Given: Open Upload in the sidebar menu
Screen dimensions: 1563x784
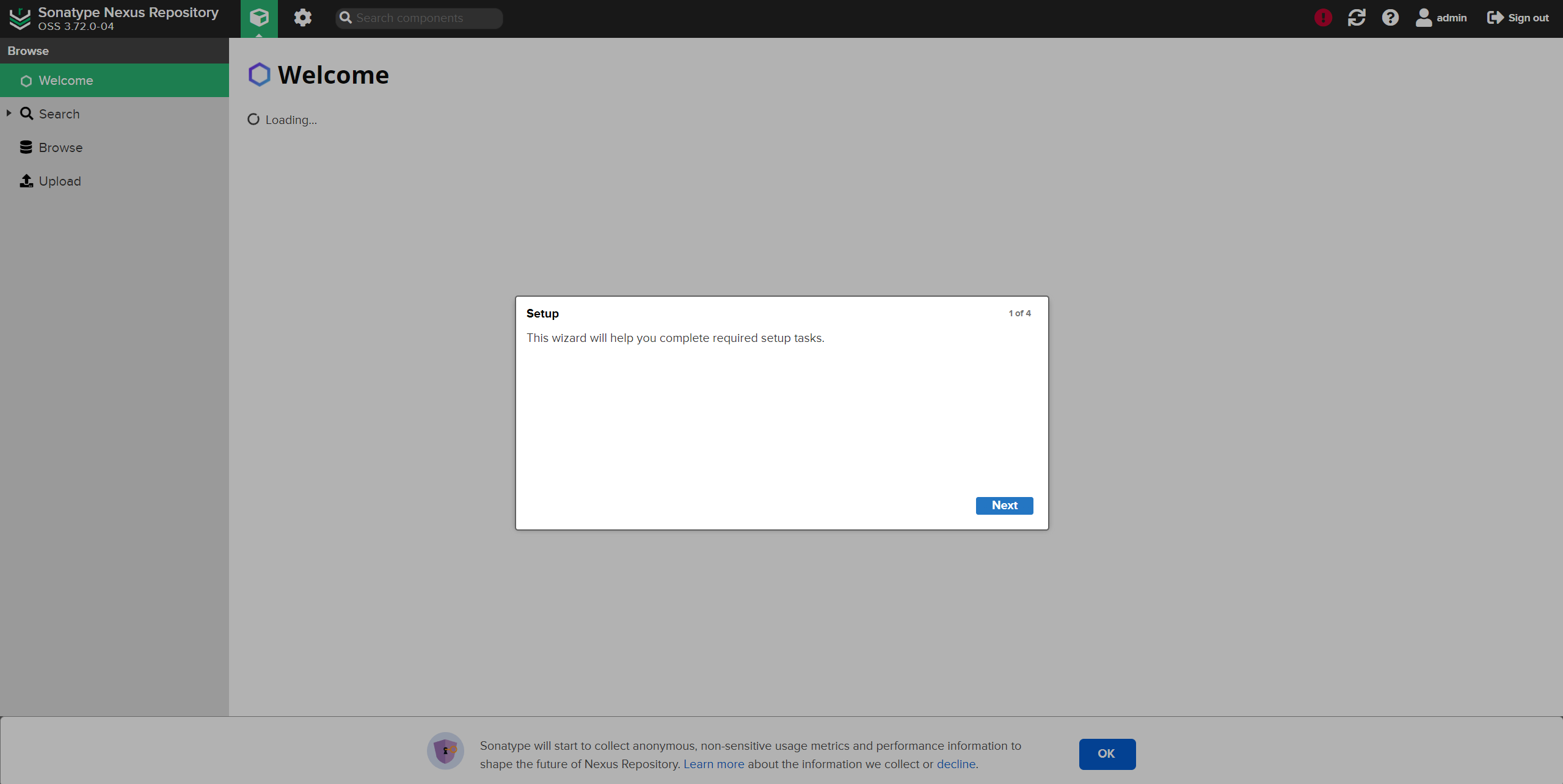Looking at the screenshot, I should [59, 181].
